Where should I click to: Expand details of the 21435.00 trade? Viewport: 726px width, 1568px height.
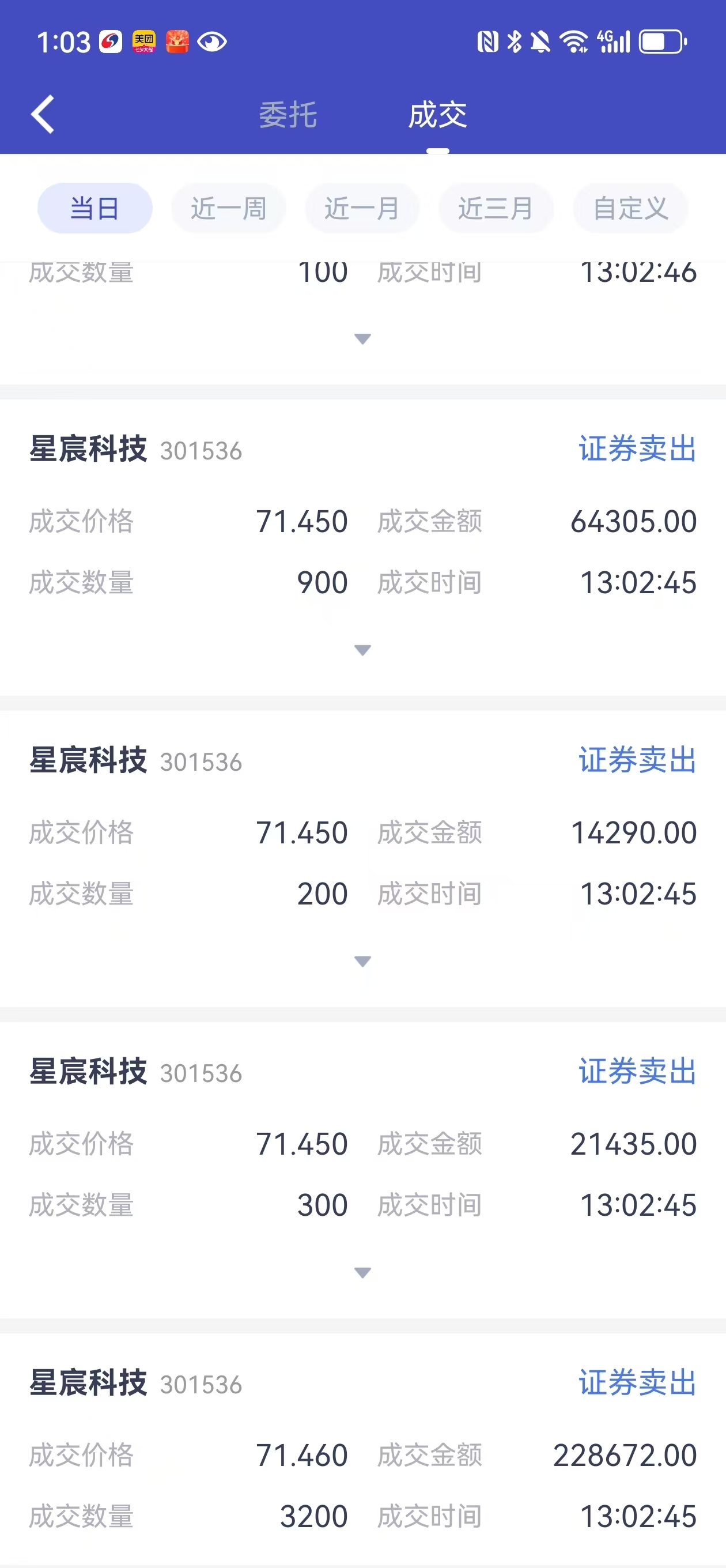362,1272
